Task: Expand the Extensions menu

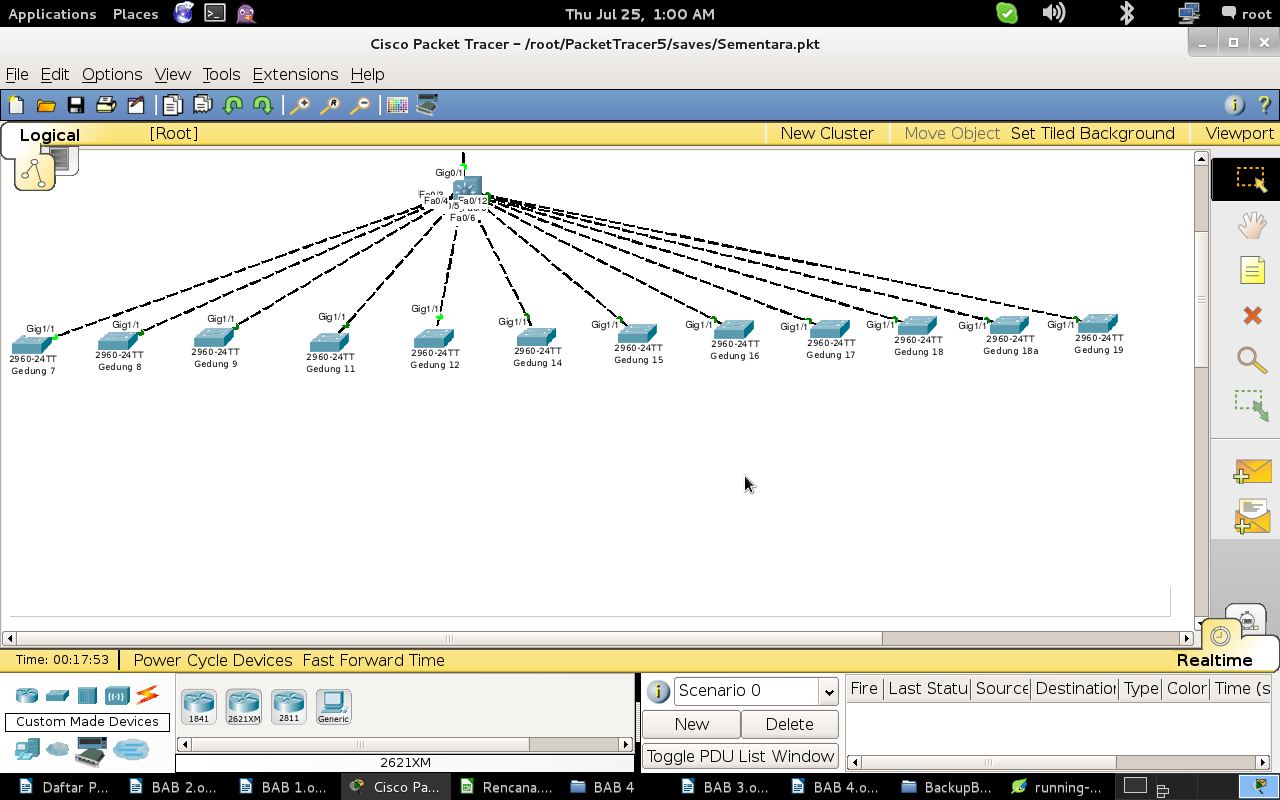Action: coord(295,74)
